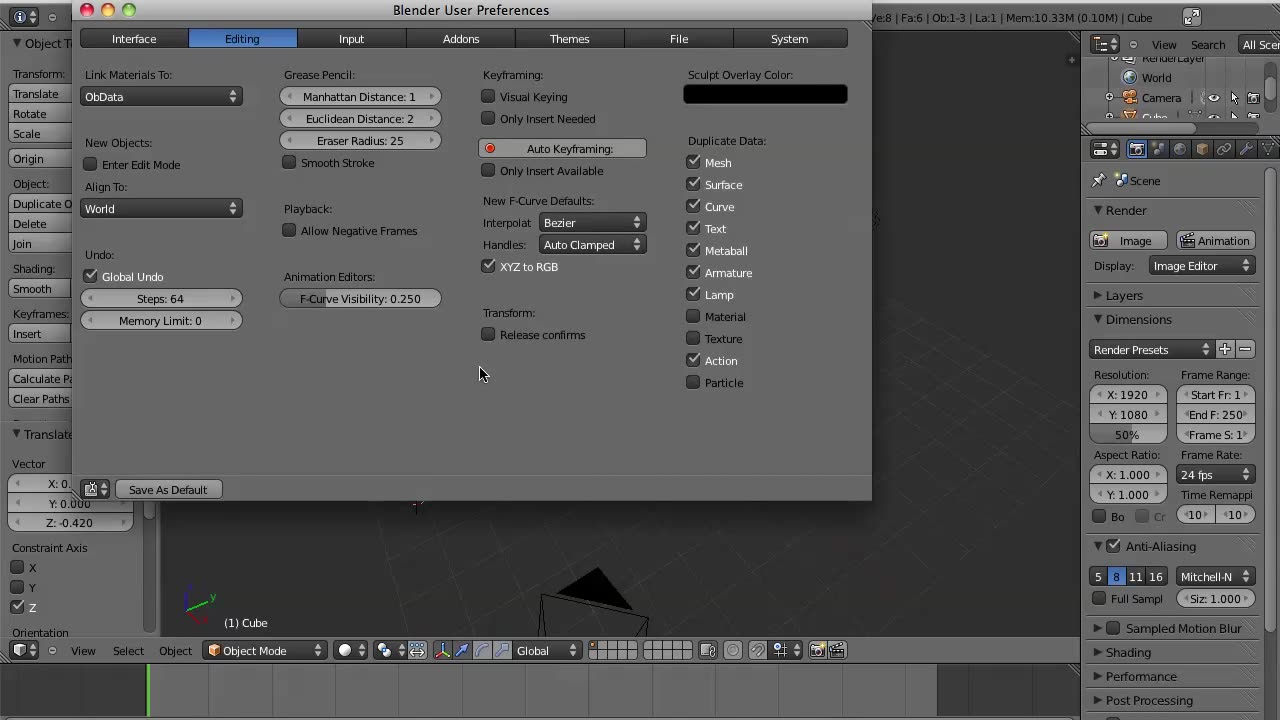Toggle fullscreen icon in info header

[1191, 17]
